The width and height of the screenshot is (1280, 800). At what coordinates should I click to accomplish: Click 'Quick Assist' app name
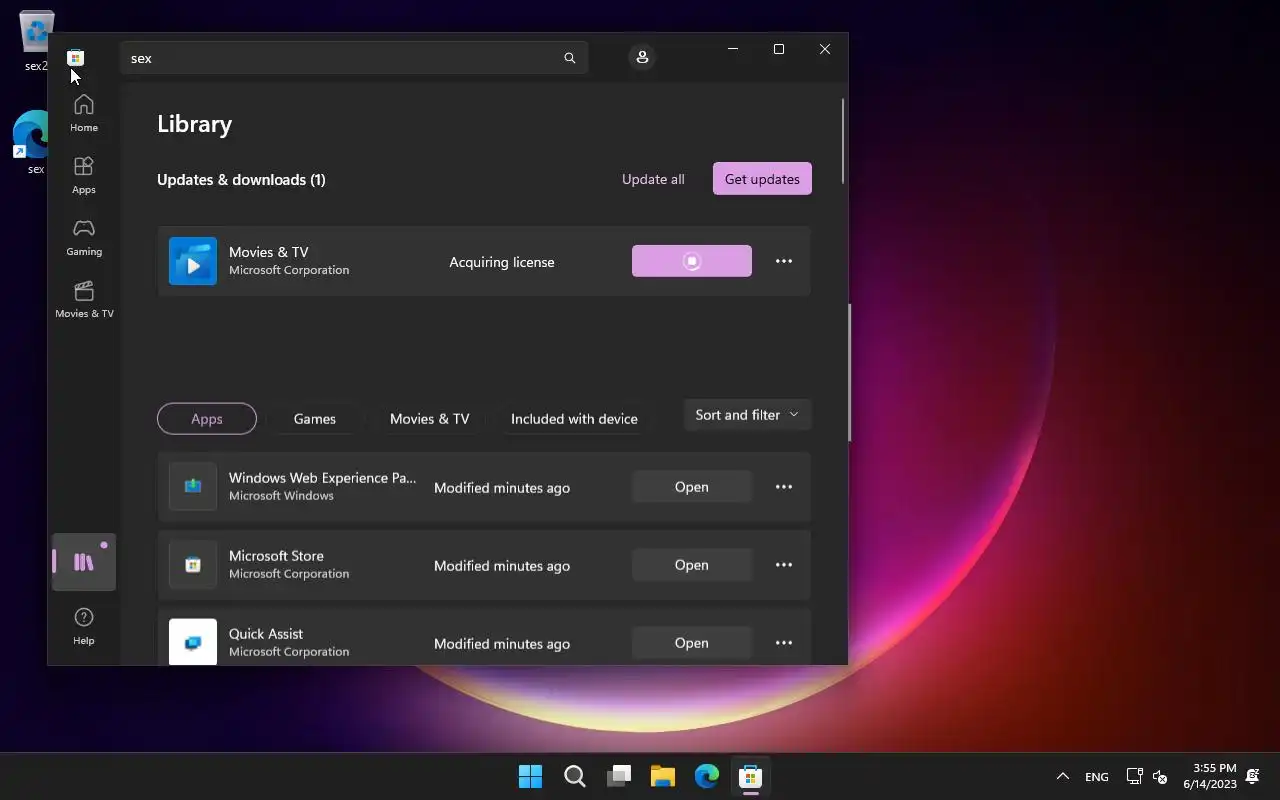(266, 634)
